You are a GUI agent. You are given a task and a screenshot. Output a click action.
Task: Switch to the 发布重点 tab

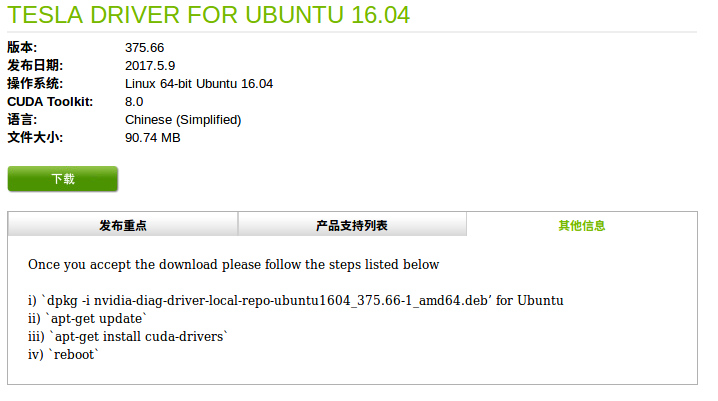point(122,225)
